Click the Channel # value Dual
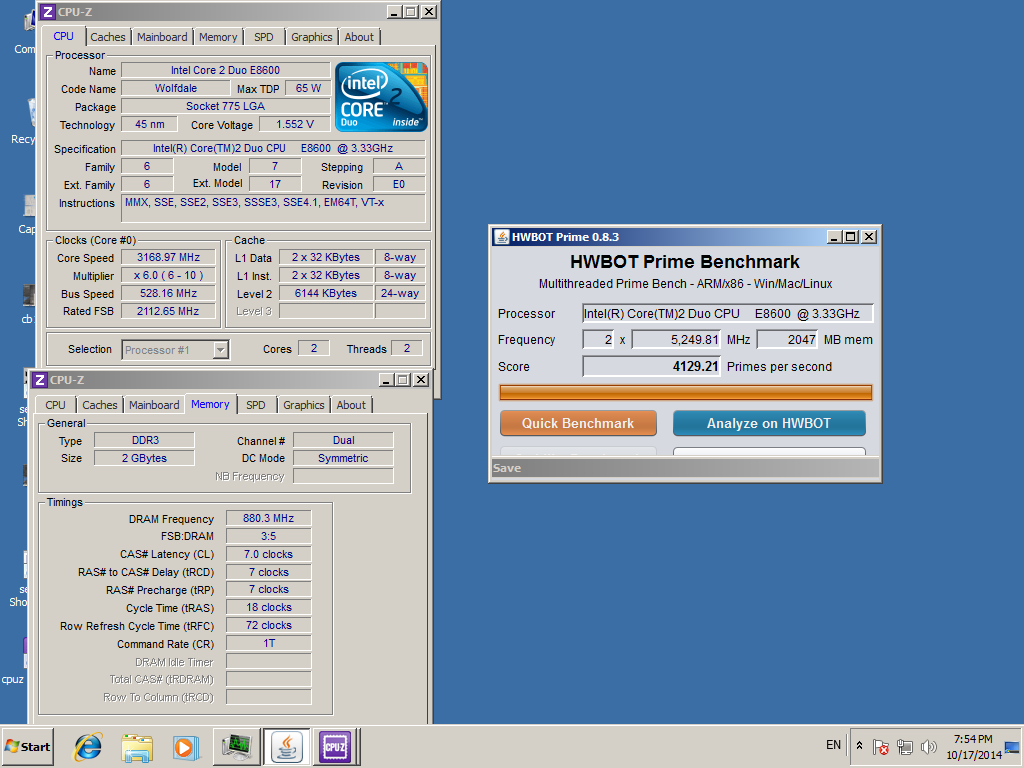This screenshot has width=1024, height=768. pyautogui.click(x=344, y=440)
